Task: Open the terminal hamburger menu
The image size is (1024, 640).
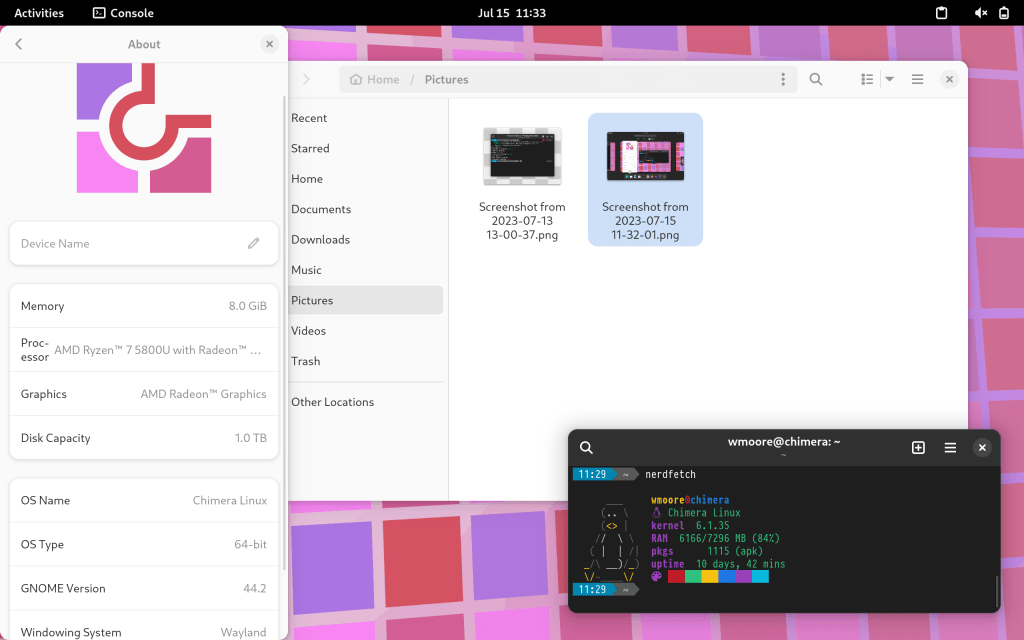Action: click(x=950, y=448)
